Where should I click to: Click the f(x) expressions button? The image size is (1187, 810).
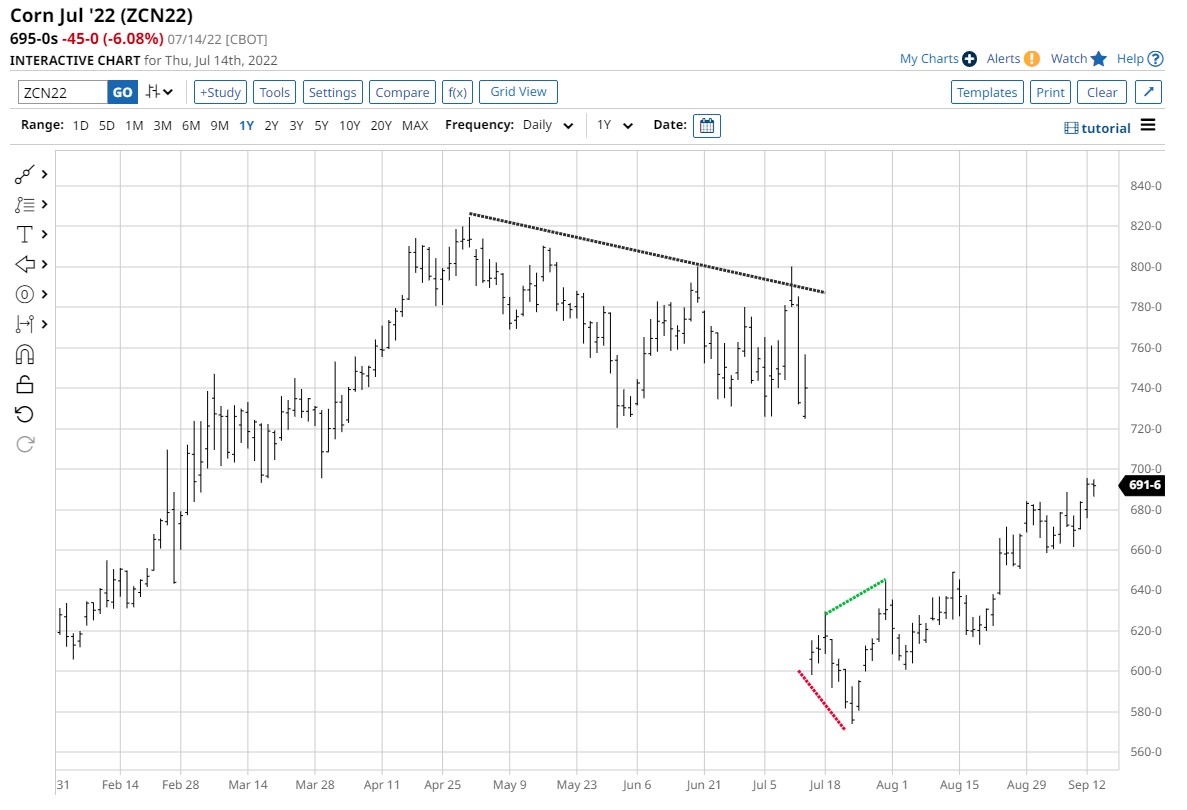pyautogui.click(x=457, y=92)
